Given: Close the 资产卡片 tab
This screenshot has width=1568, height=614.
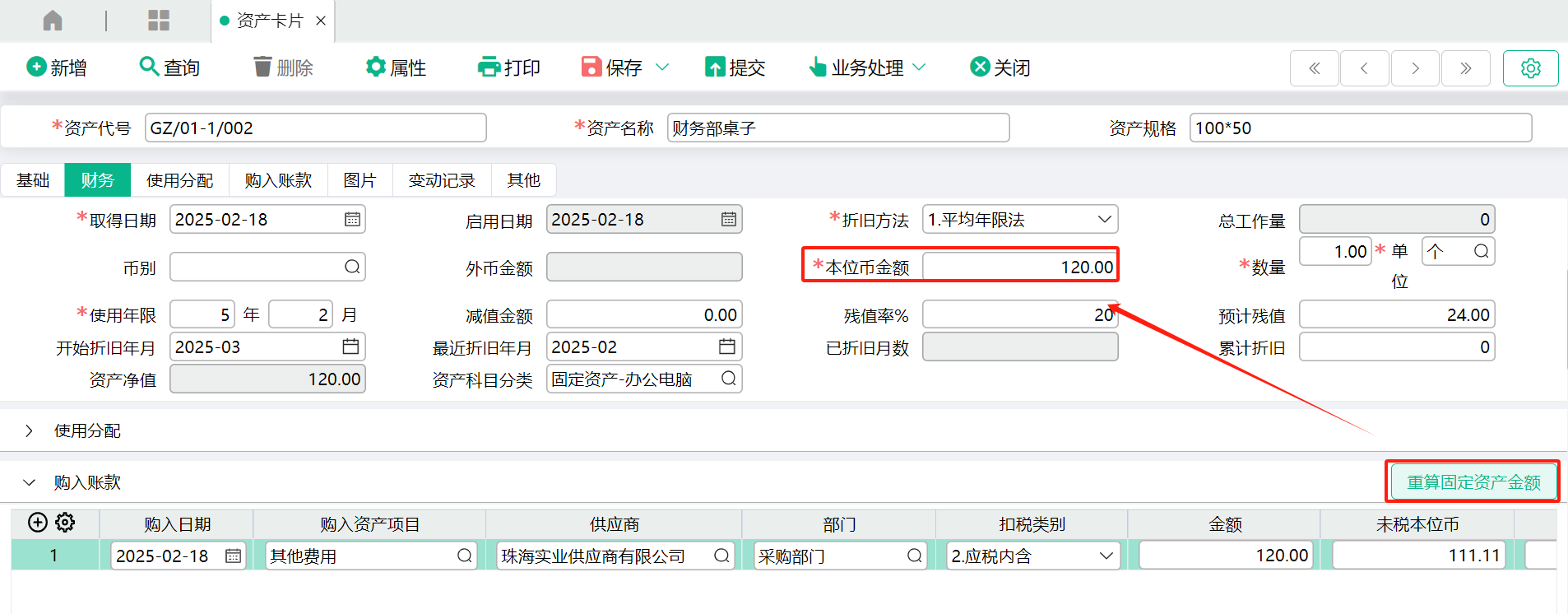Looking at the screenshot, I should [x=321, y=21].
